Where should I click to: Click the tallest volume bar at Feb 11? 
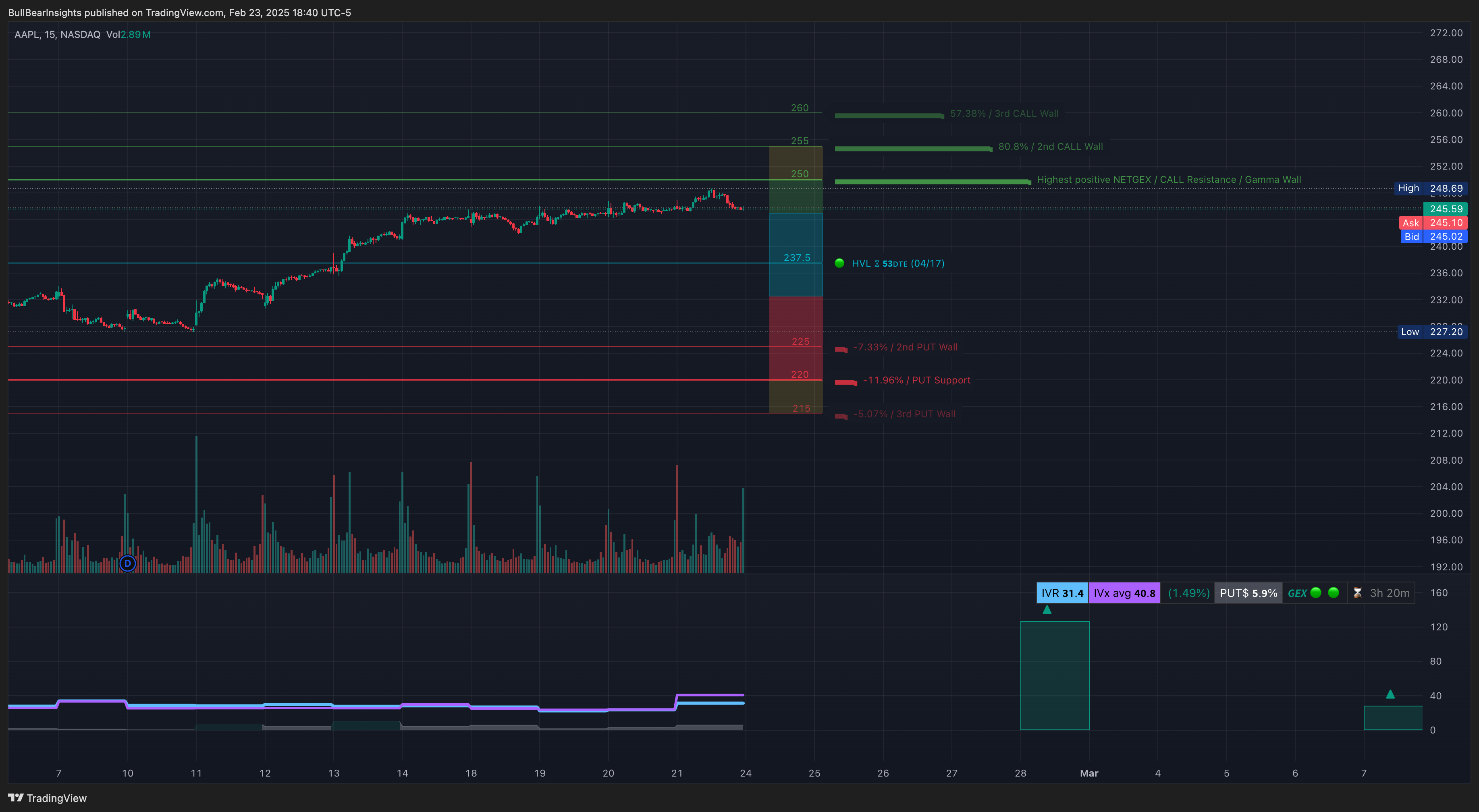point(196,504)
